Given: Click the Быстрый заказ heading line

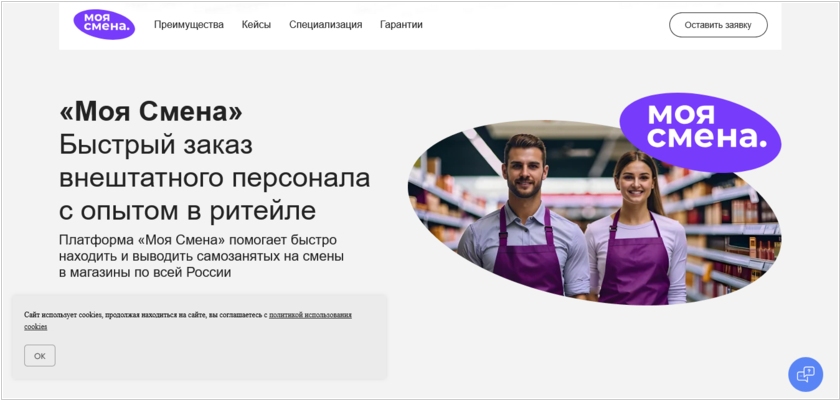Looking at the screenshot, I should coord(156,145).
